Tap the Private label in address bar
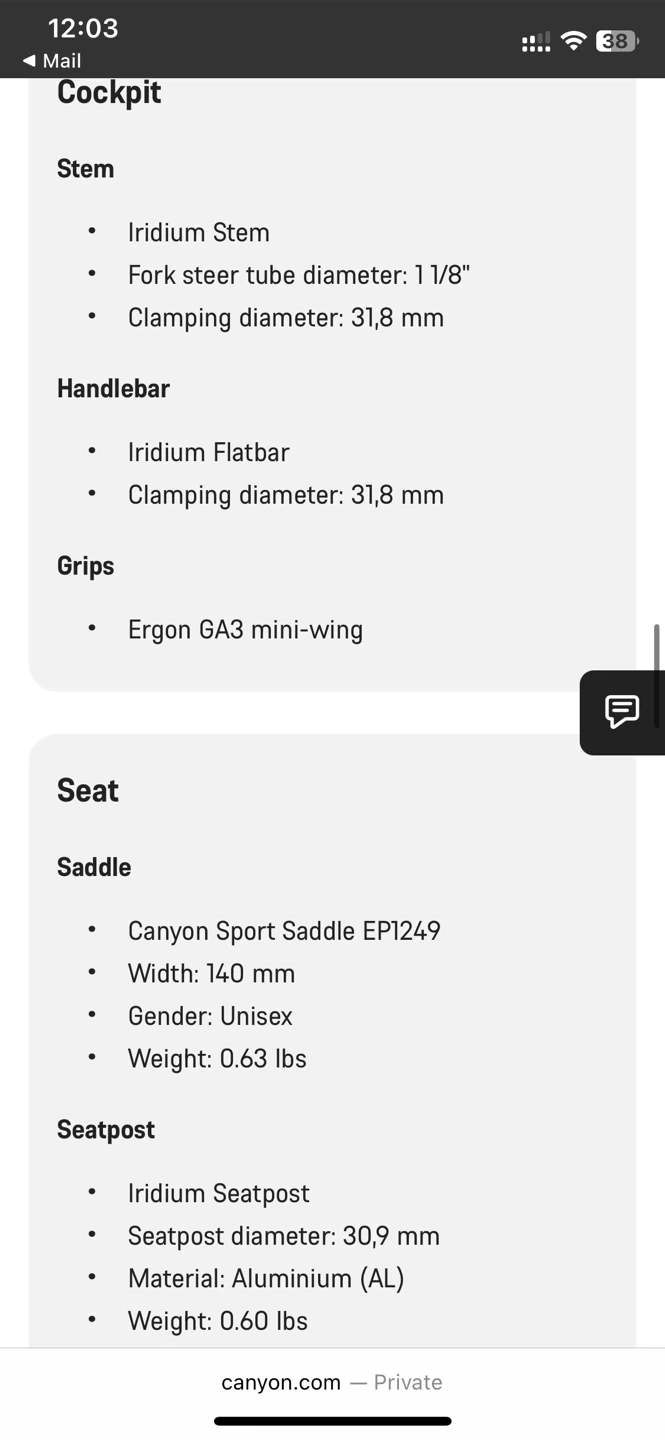 (408, 1382)
